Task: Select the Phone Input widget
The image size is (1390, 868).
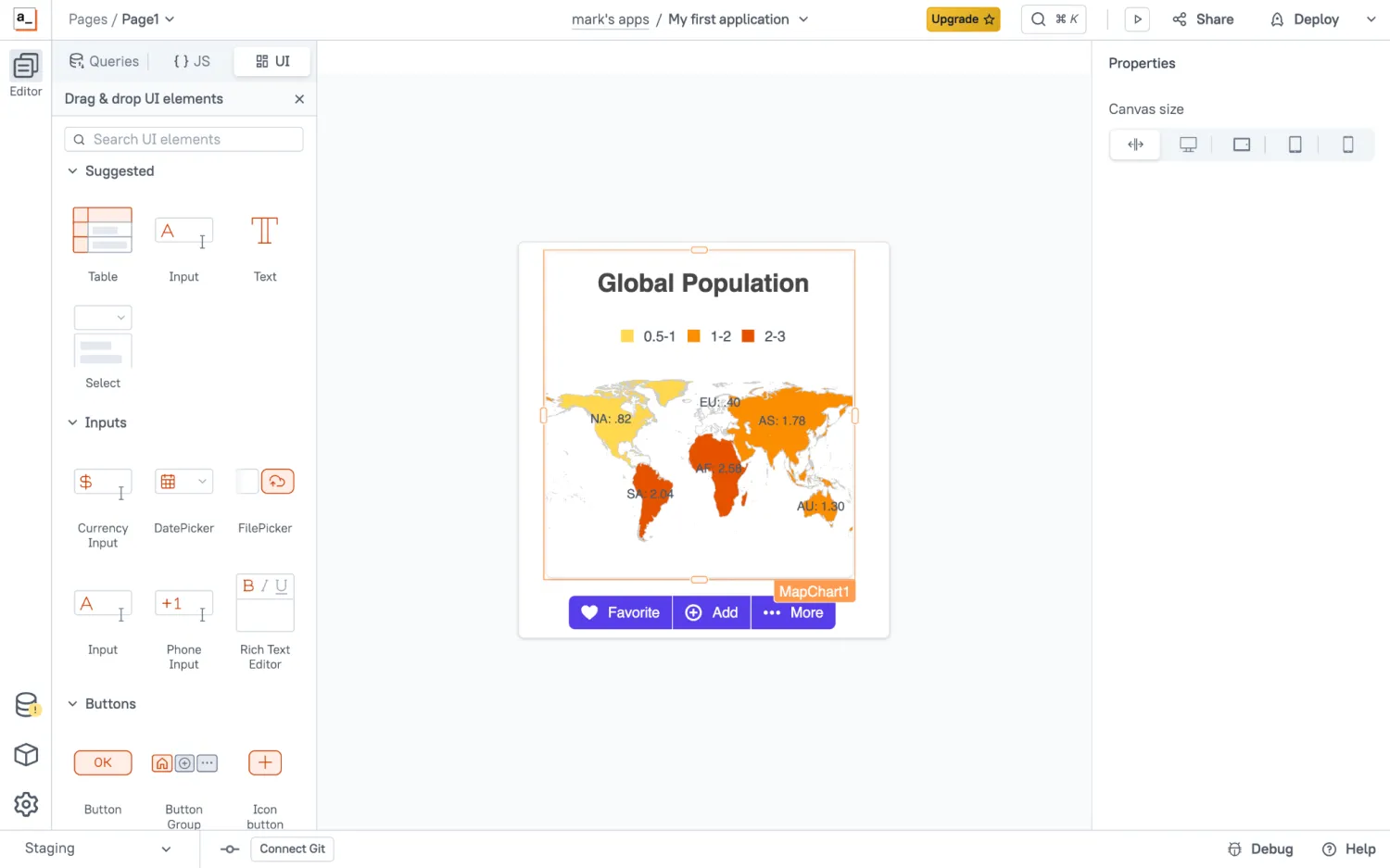Action: [x=183, y=605]
